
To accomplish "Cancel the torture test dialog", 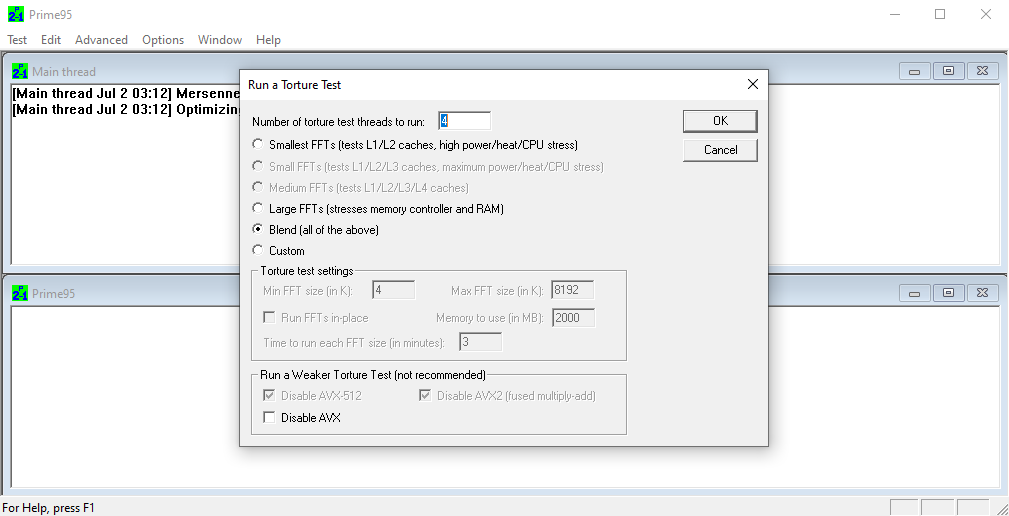I will pyautogui.click(x=721, y=150).
